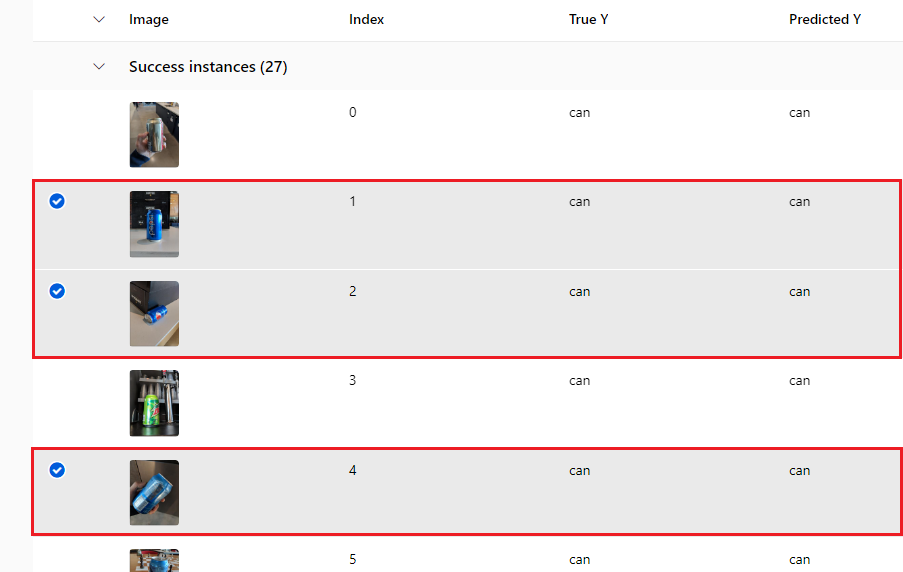903x572 pixels.
Task: Click index number 0 cell
Action: pos(352,112)
